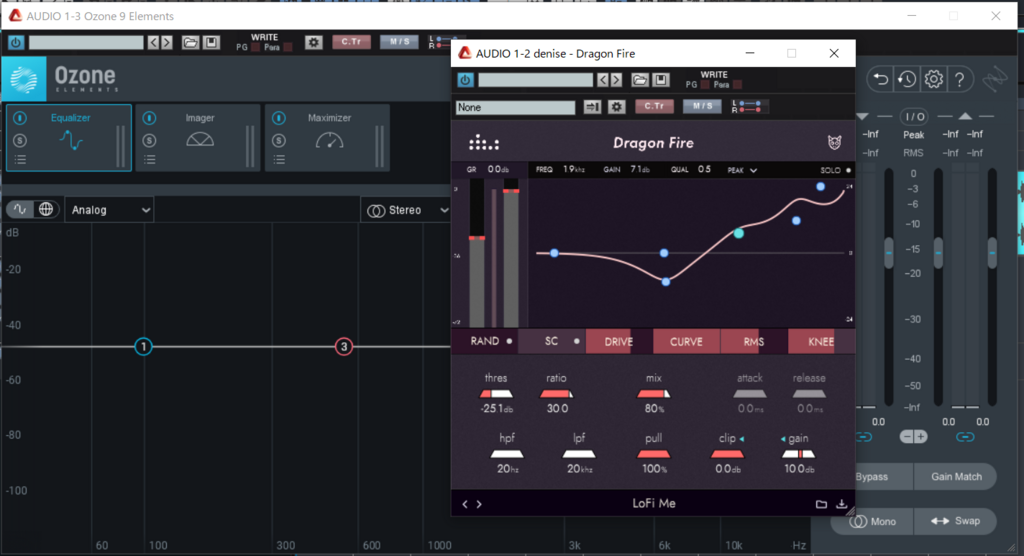Open preset folder in Ozone host toolbar
Image resolution: width=1024 pixels, height=556 pixels.
(x=190, y=42)
